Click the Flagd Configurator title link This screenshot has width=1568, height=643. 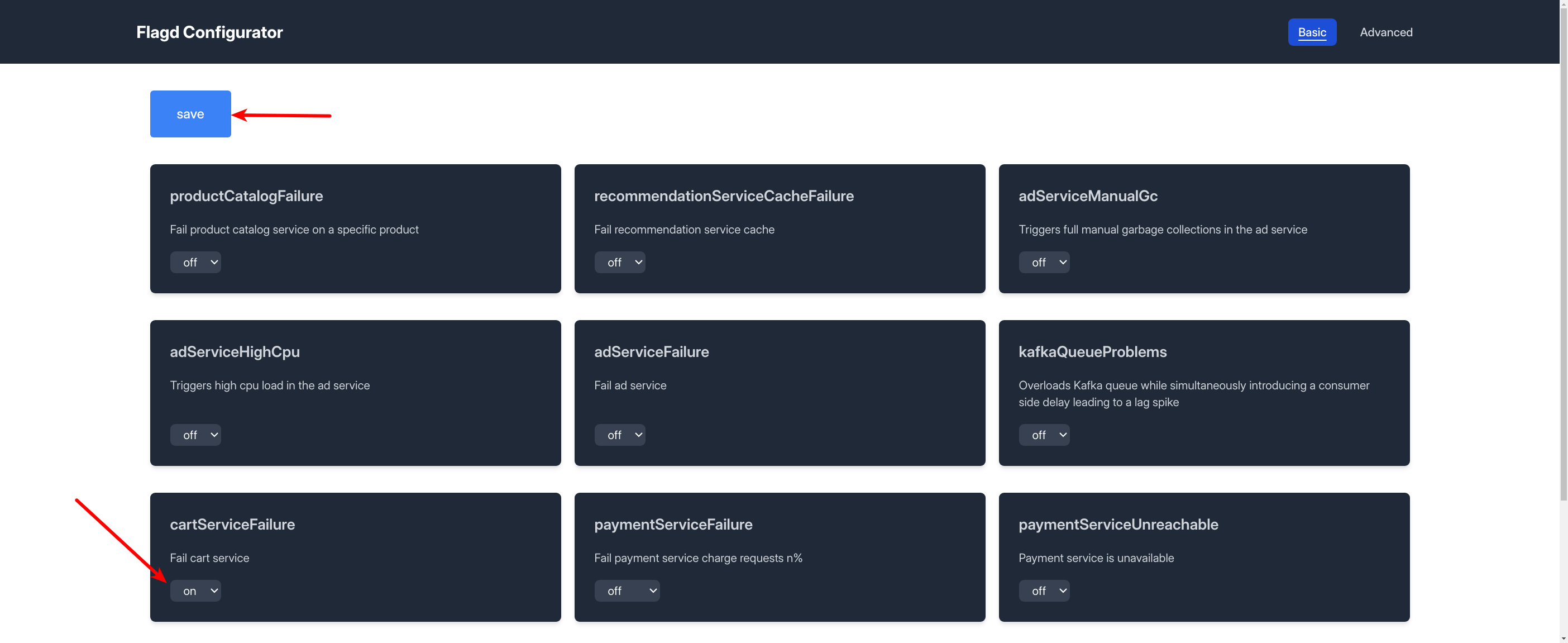[x=210, y=32]
